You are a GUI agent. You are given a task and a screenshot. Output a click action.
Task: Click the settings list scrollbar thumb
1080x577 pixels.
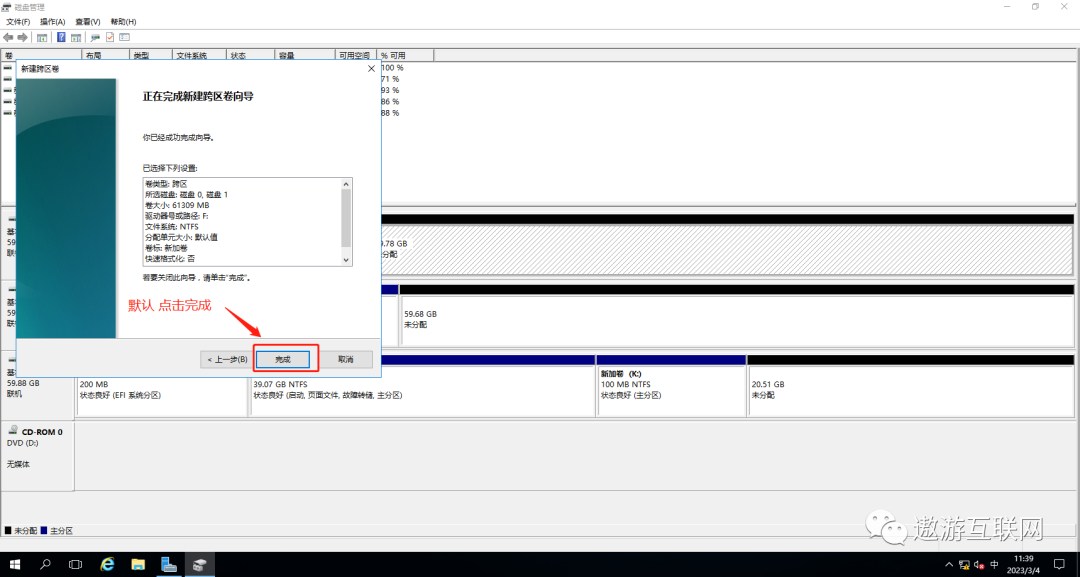pyautogui.click(x=346, y=218)
